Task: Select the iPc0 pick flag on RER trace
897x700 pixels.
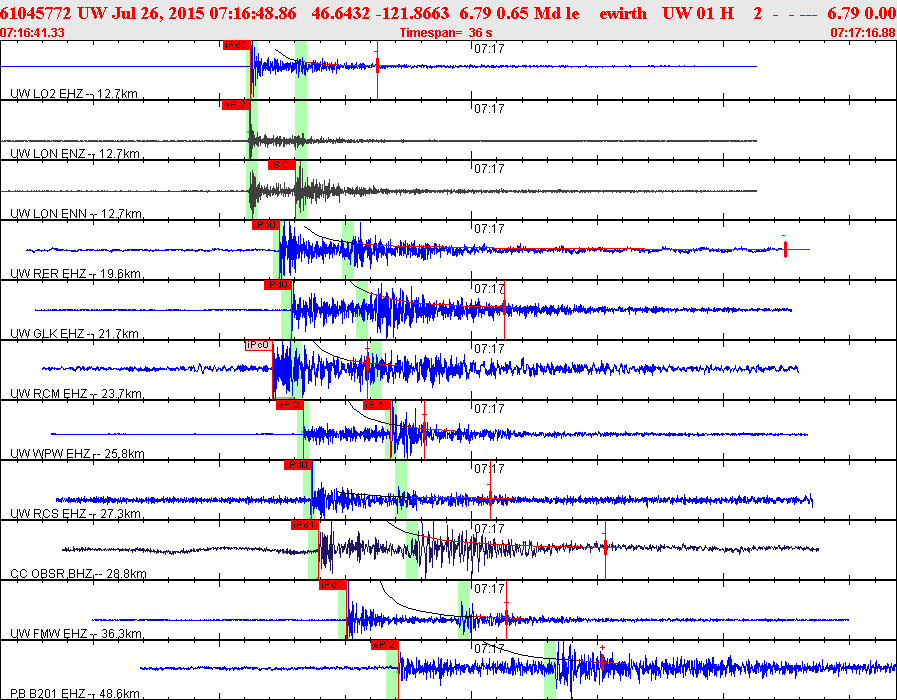Action: click(265, 225)
